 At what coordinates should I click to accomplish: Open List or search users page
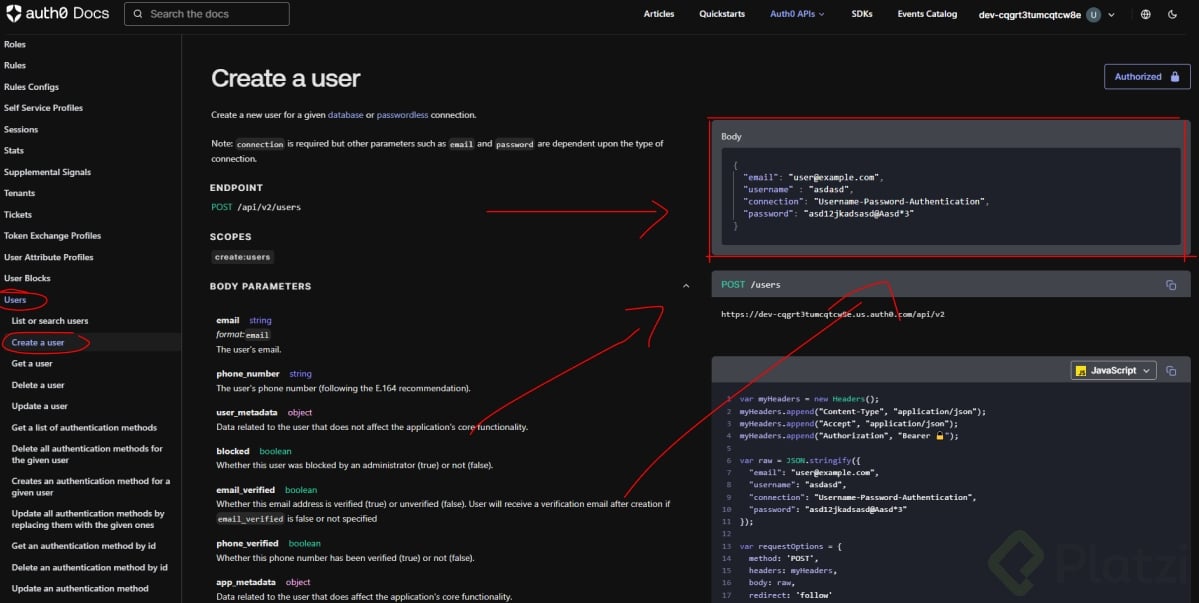tap(50, 321)
